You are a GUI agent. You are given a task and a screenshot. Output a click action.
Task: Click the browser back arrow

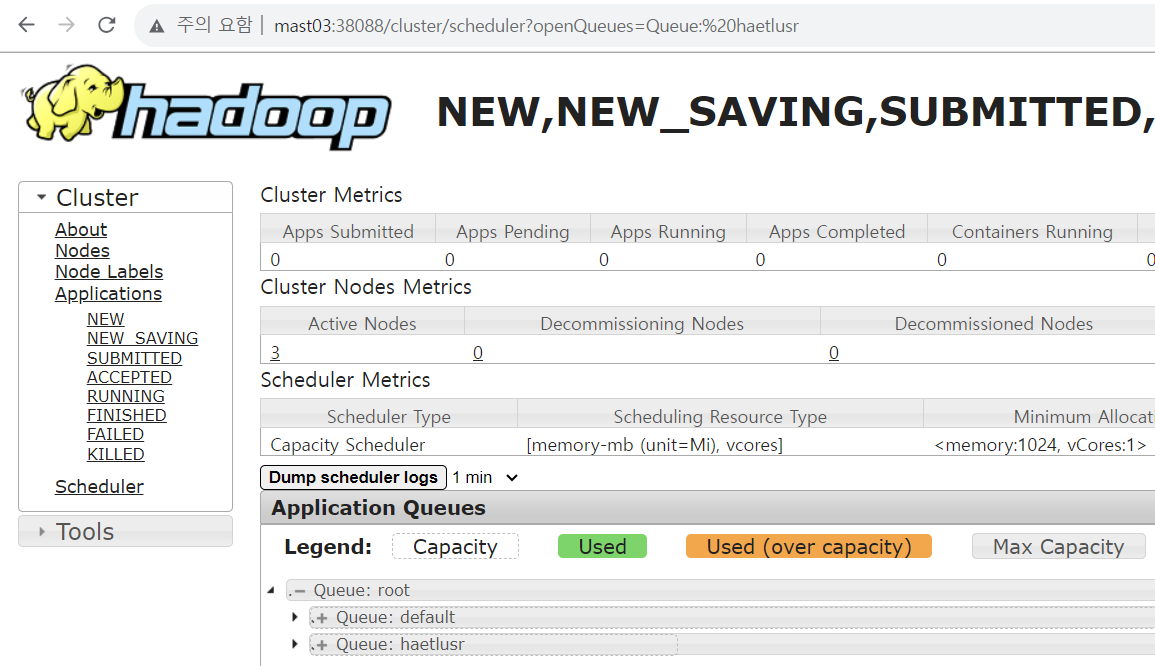pos(27,25)
